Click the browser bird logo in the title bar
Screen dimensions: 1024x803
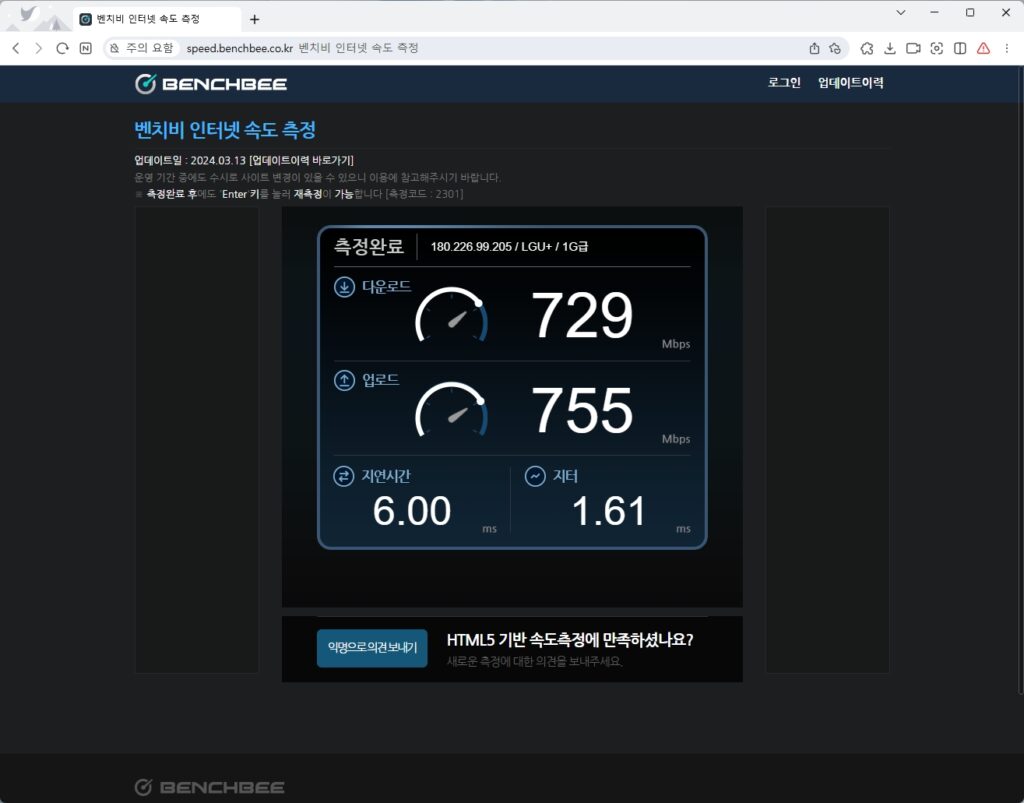(x=27, y=14)
